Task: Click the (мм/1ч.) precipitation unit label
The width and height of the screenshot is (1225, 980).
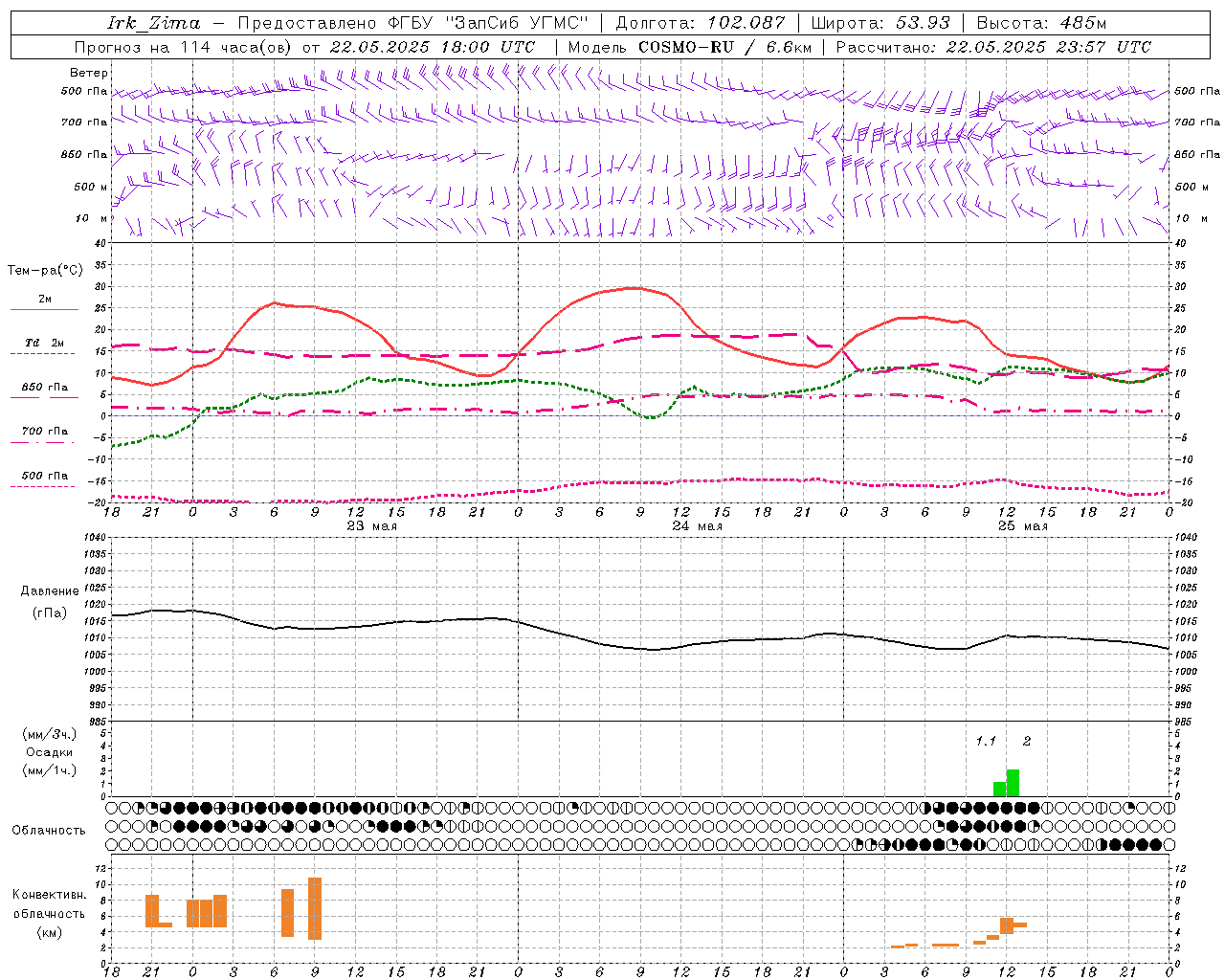Action: click(x=50, y=770)
